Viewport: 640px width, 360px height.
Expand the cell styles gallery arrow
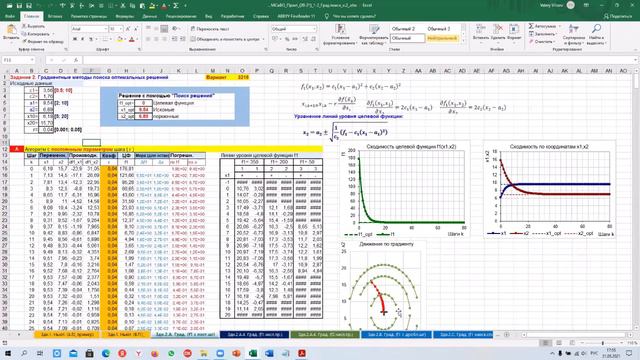[x=463, y=41]
